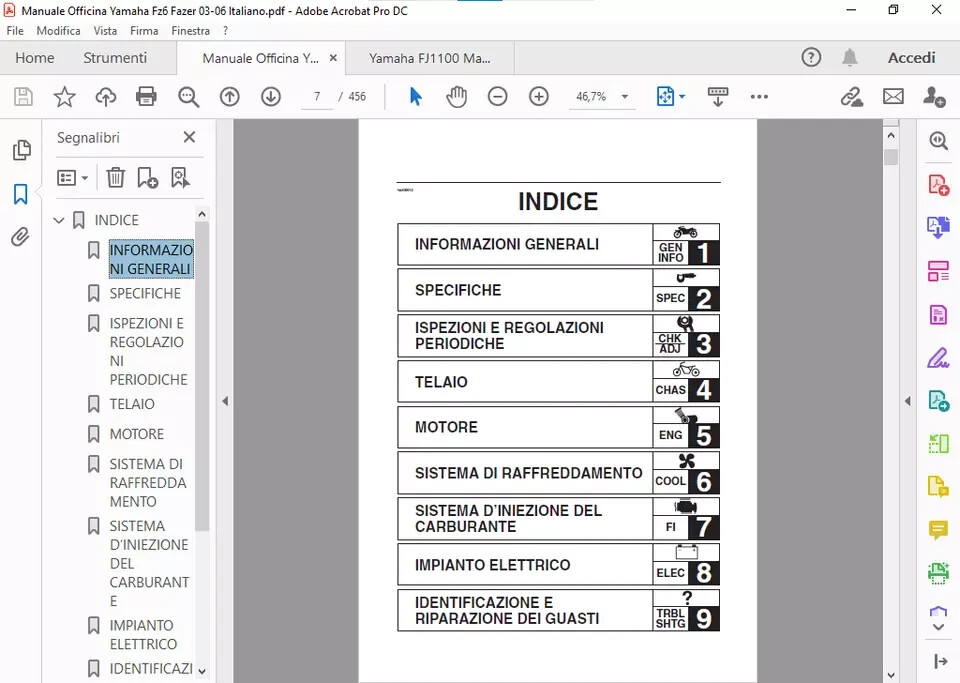The image size is (960, 683).
Task: Find the current bookmark icon
Action: 180,178
